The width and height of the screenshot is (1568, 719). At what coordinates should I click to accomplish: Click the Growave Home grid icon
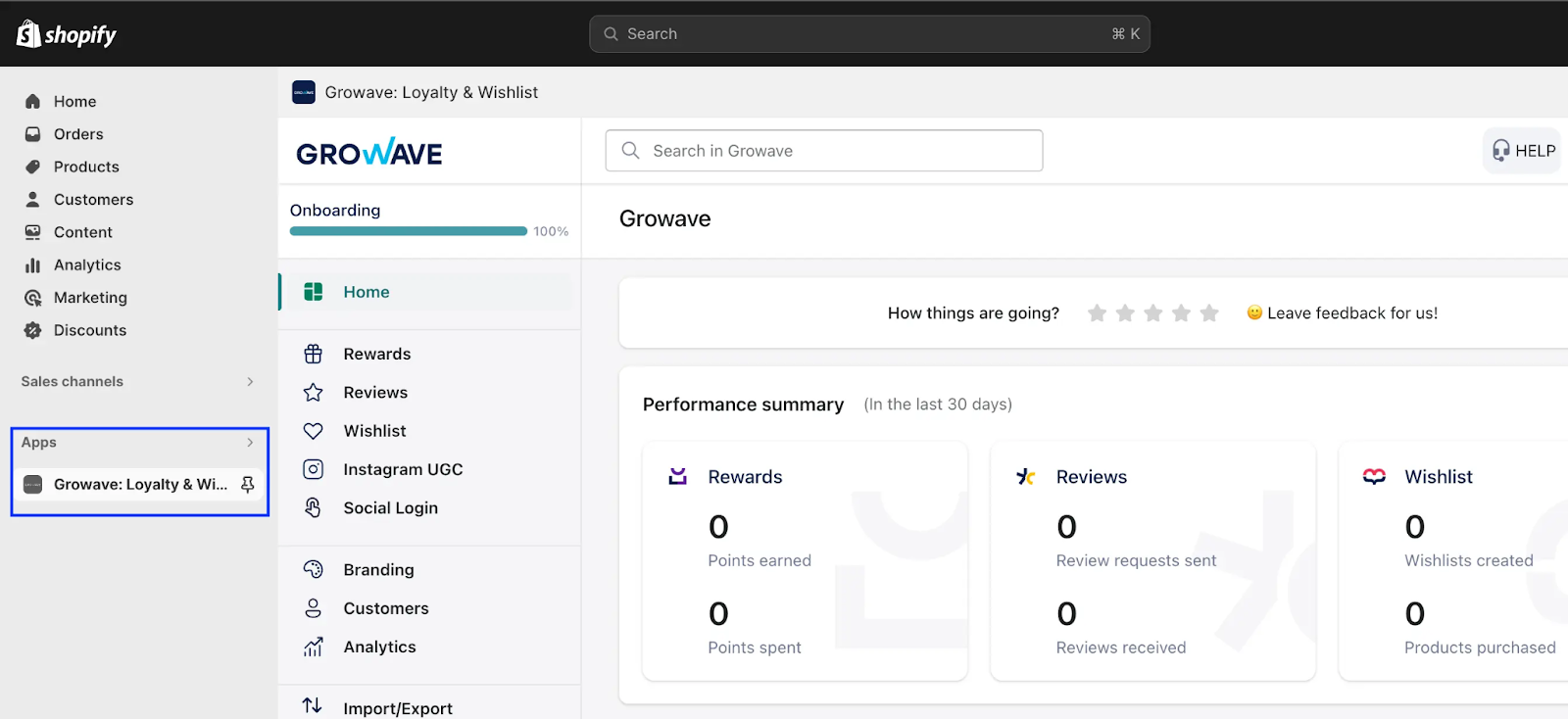313,292
